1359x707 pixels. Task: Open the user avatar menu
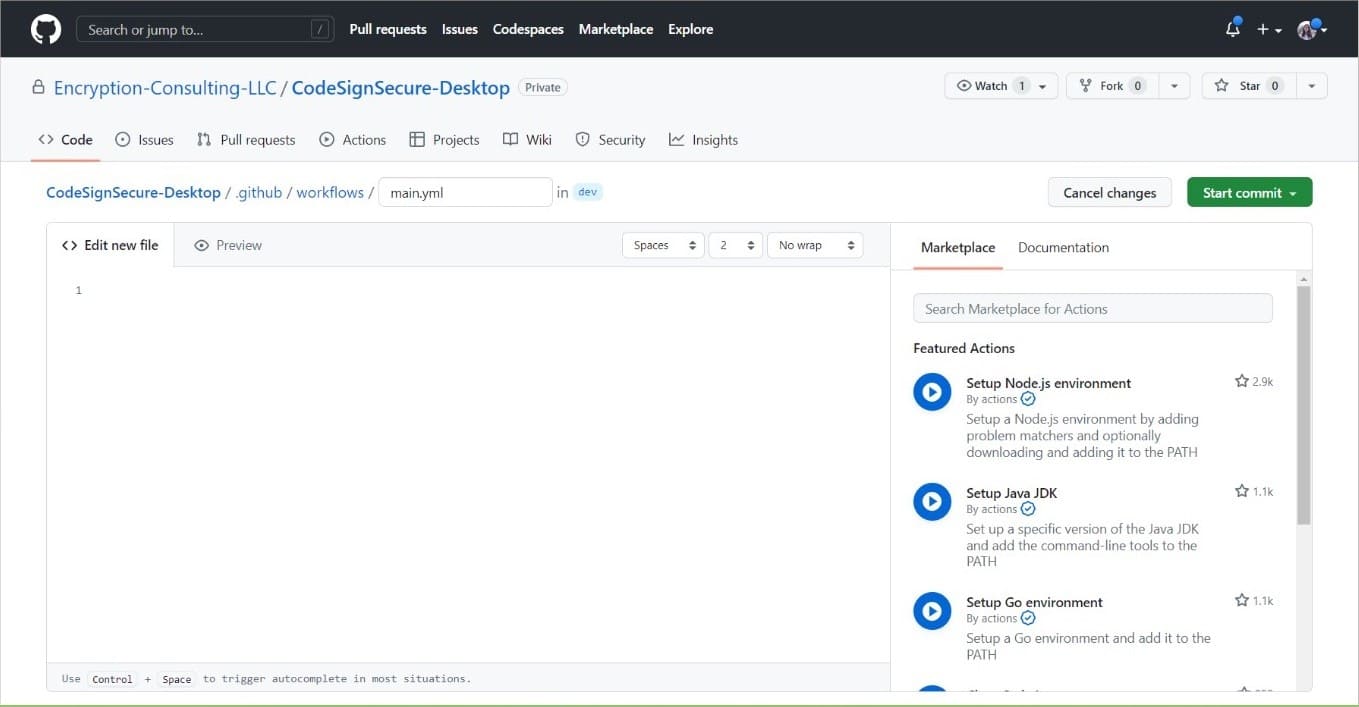(x=1311, y=29)
